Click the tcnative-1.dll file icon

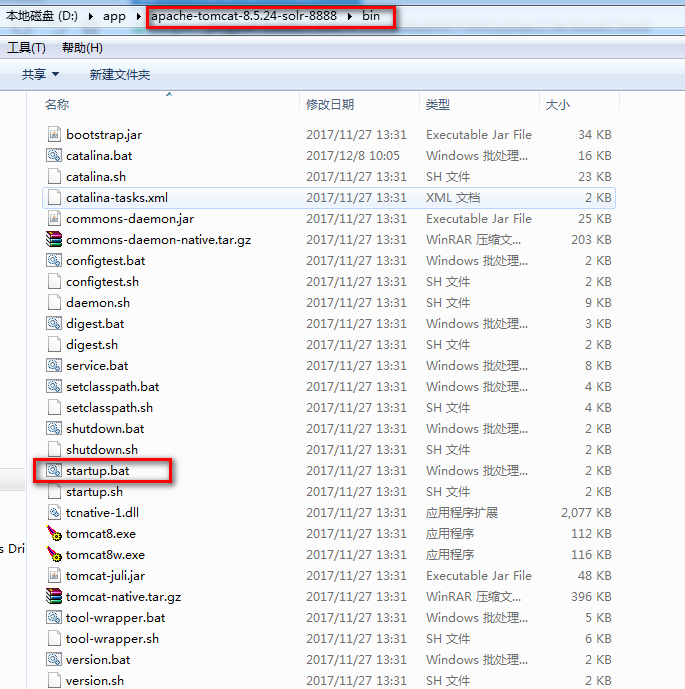coord(54,512)
